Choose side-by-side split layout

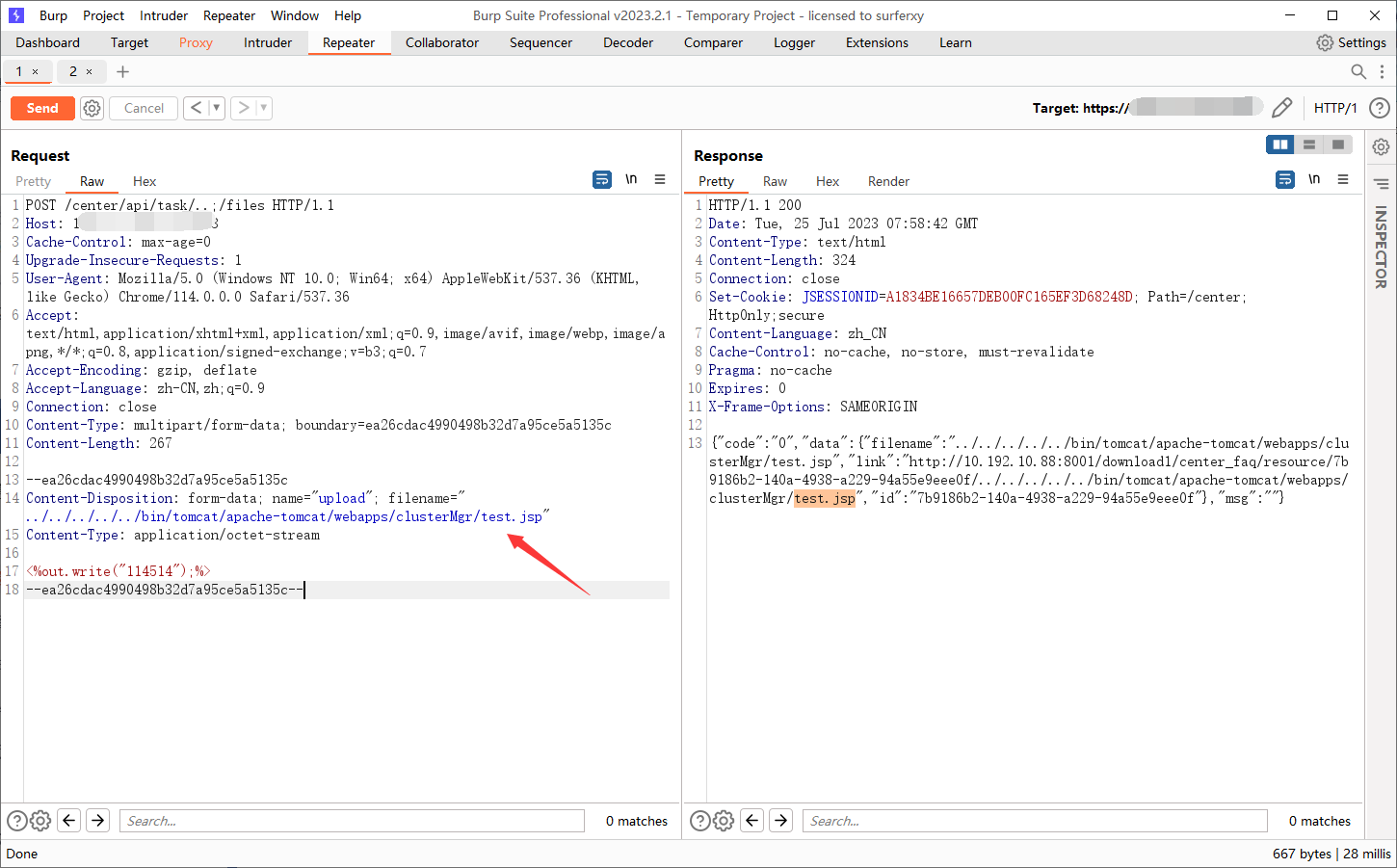coord(1280,145)
